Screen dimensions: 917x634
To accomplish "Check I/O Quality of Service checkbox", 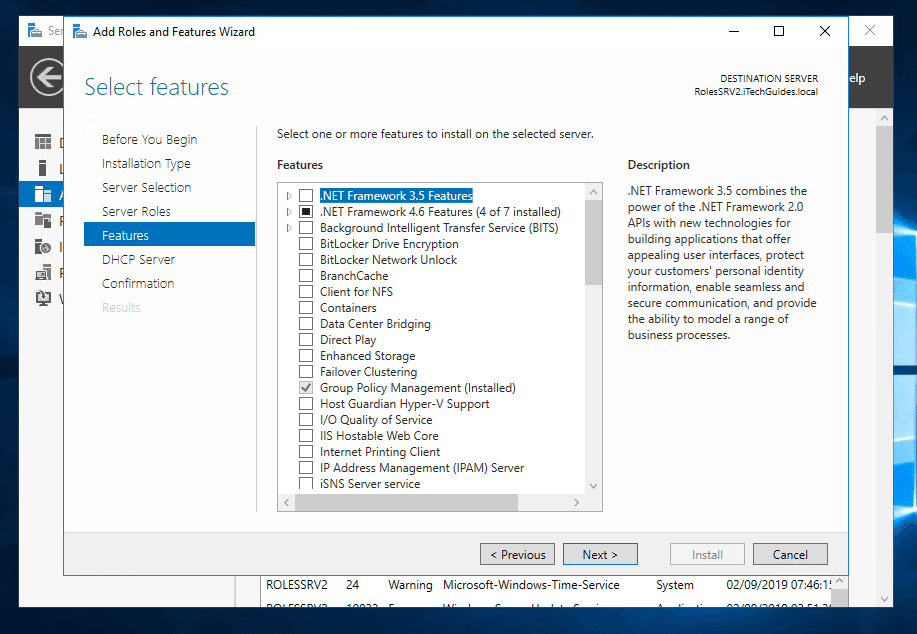I will pyautogui.click(x=306, y=419).
